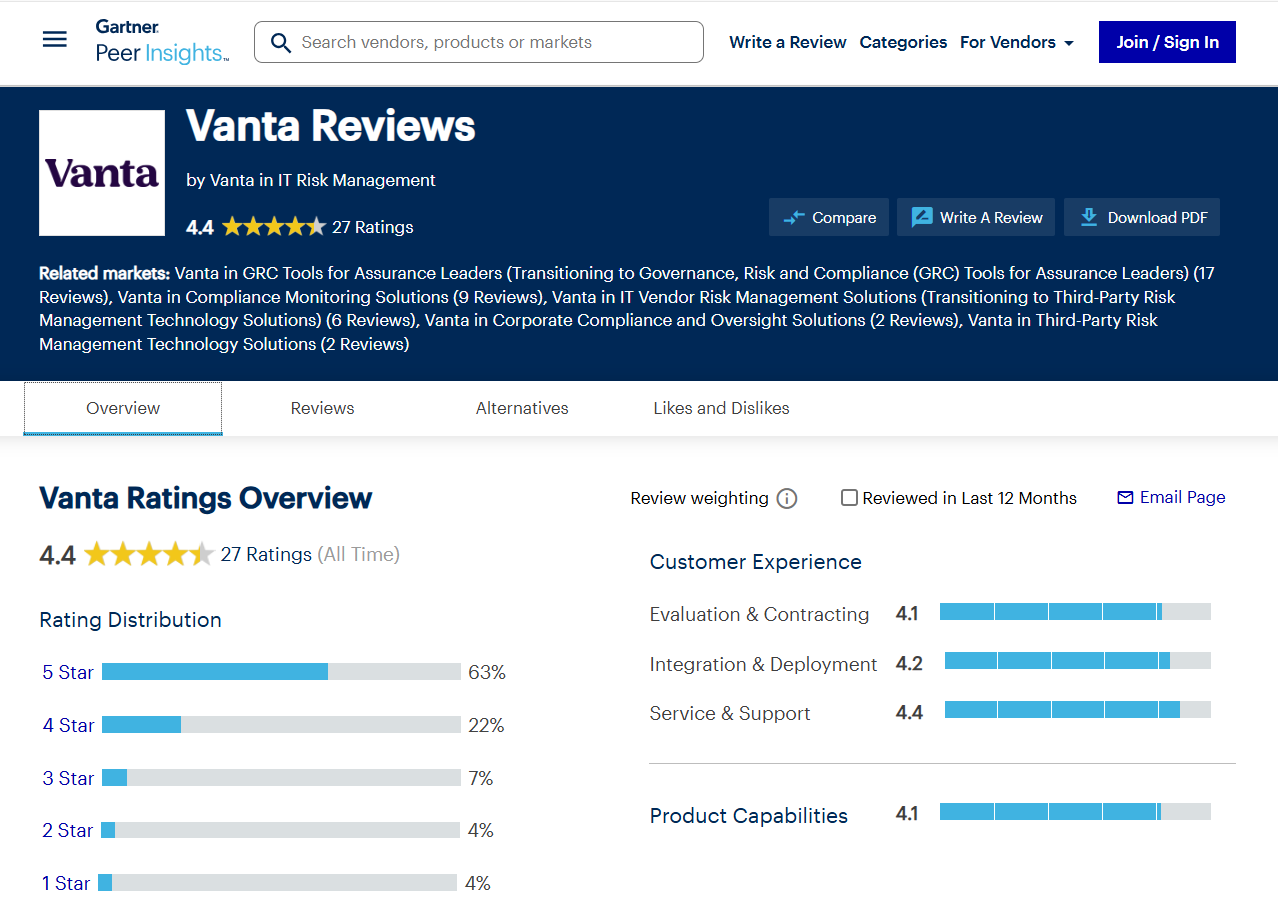
Task: Click the 5 Star distribution bar
Action: [281, 672]
